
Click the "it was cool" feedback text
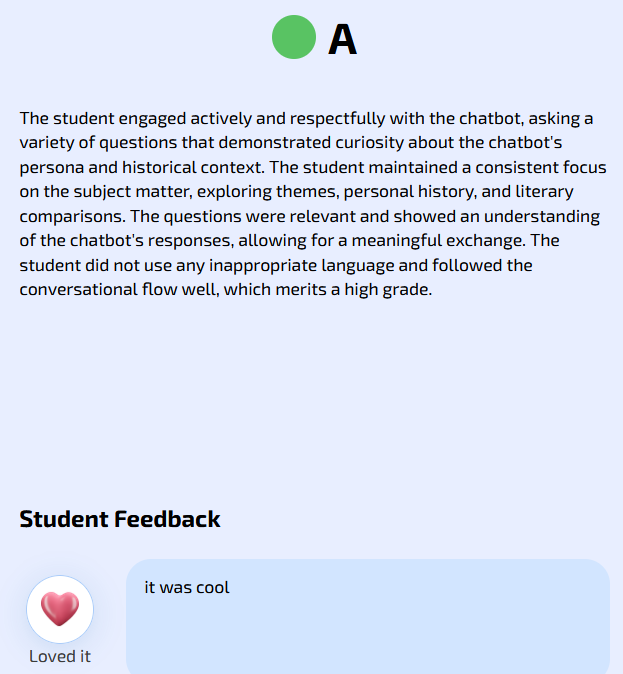pos(187,588)
